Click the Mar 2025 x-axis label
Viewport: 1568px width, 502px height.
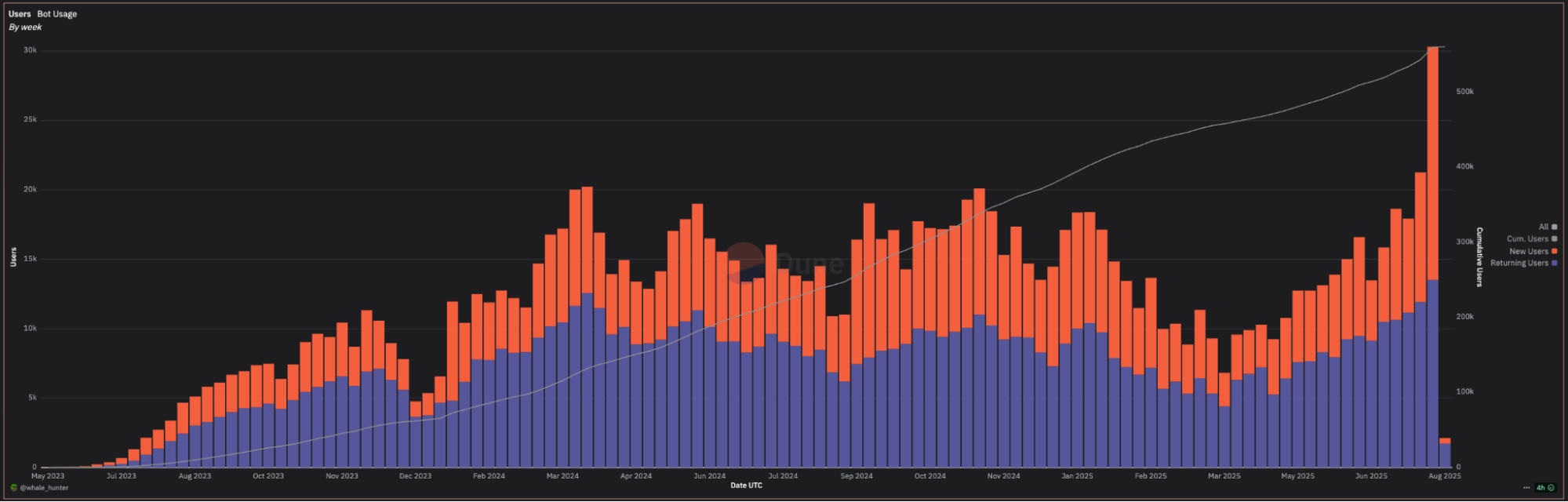tap(1224, 476)
